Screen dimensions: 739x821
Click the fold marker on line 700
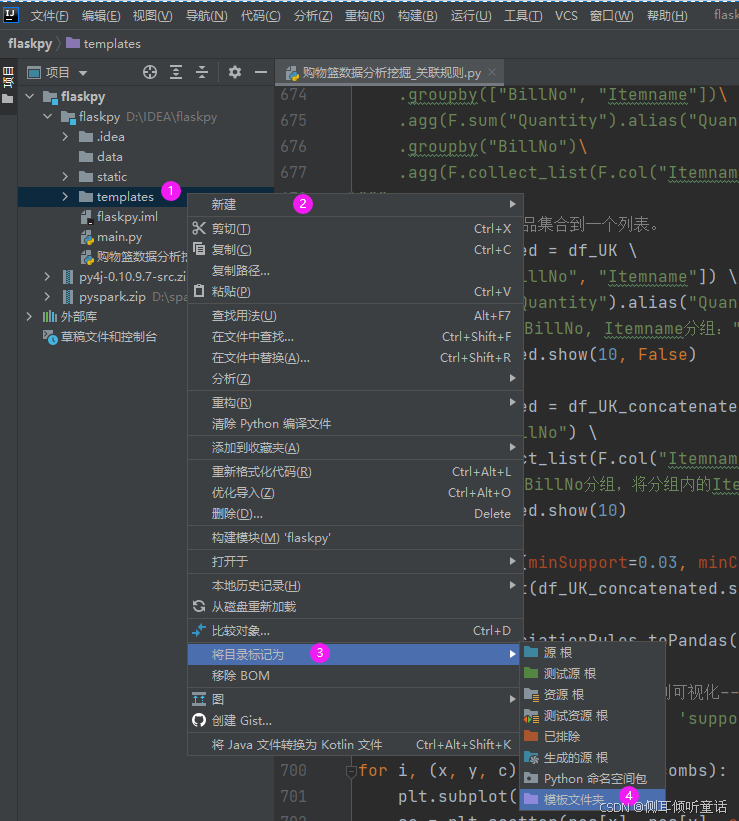351,770
